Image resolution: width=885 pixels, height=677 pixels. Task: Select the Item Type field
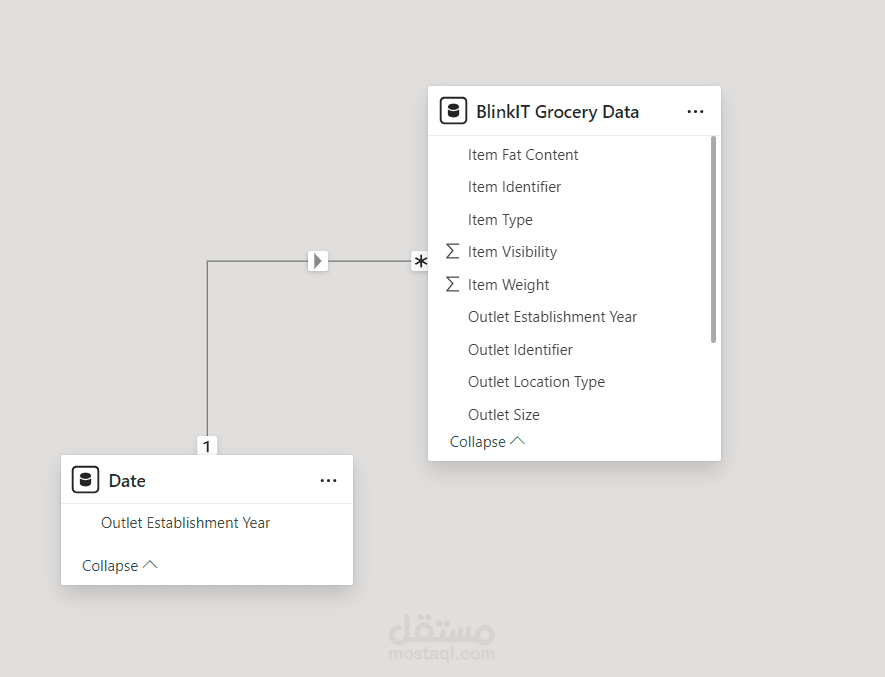point(500,220)
